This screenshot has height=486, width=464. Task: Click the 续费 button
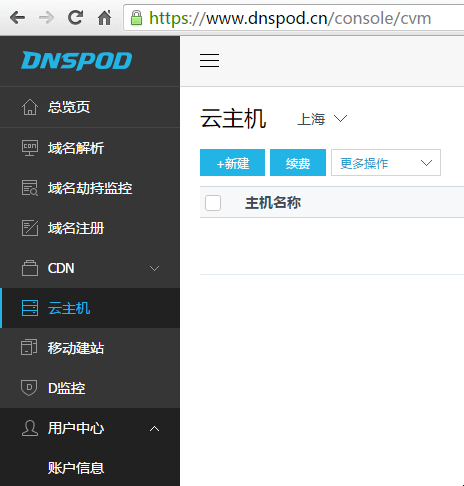point(298,163)
